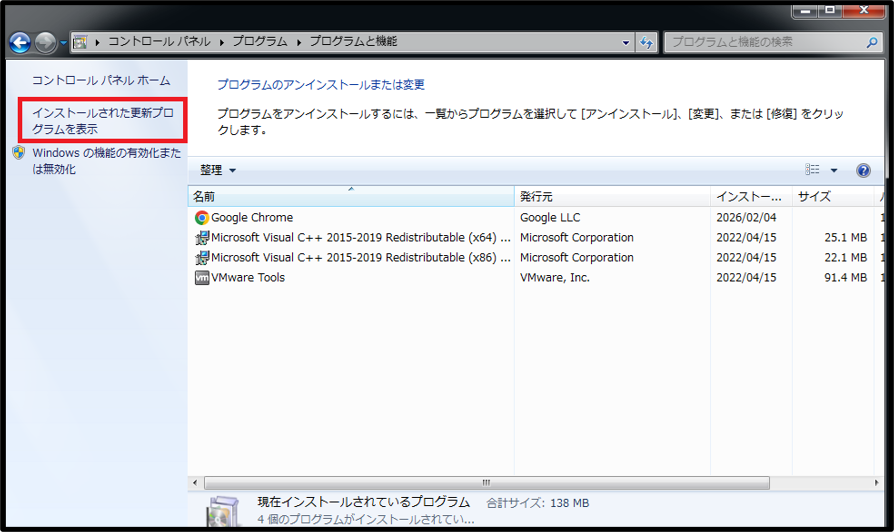Select Microsoft Visual C++ 2015-2019 Redistributable (x86)
894x532 pixels.
361,257
